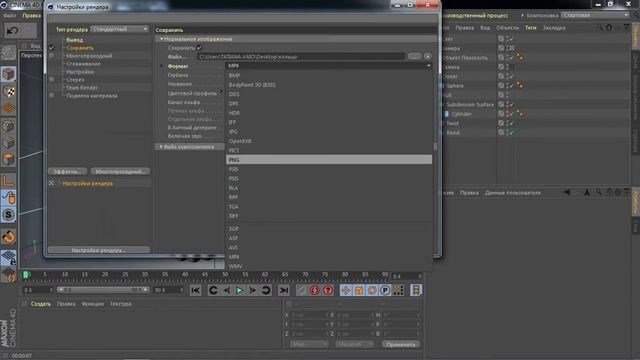Open the Компоновка Стартовая layout dropdown
640x360 pixels.
(x=595, y=15)
